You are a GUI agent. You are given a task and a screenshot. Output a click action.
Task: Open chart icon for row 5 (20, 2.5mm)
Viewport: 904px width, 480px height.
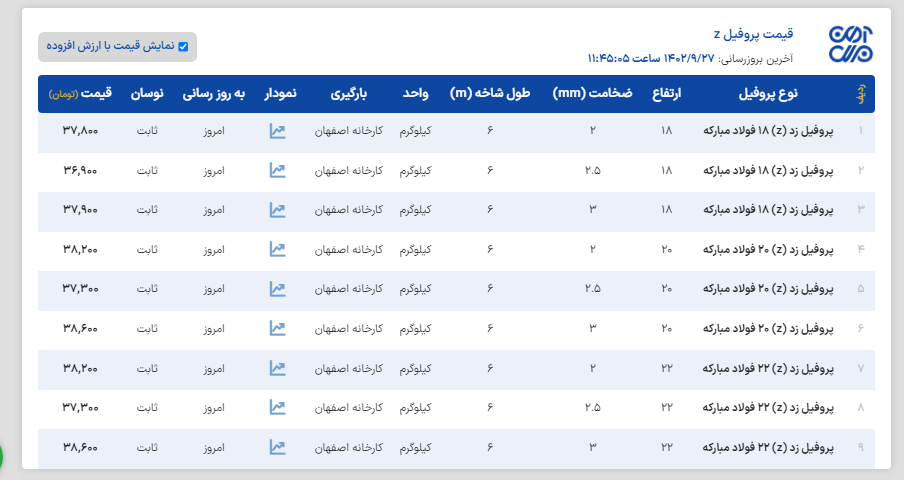tap(278, 289)
